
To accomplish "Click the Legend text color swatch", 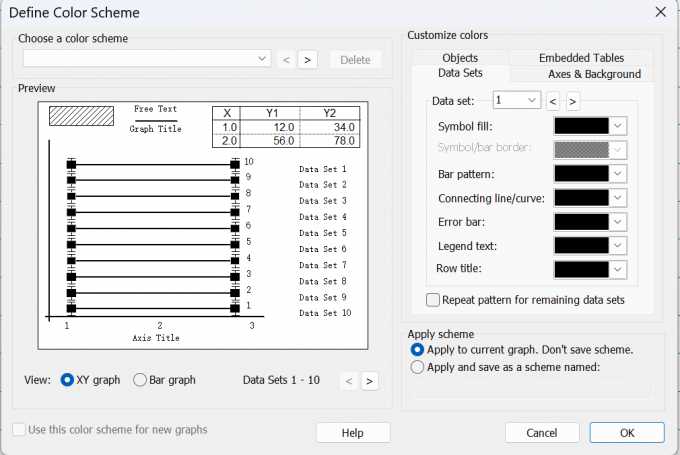I will (x=582, y=246).
